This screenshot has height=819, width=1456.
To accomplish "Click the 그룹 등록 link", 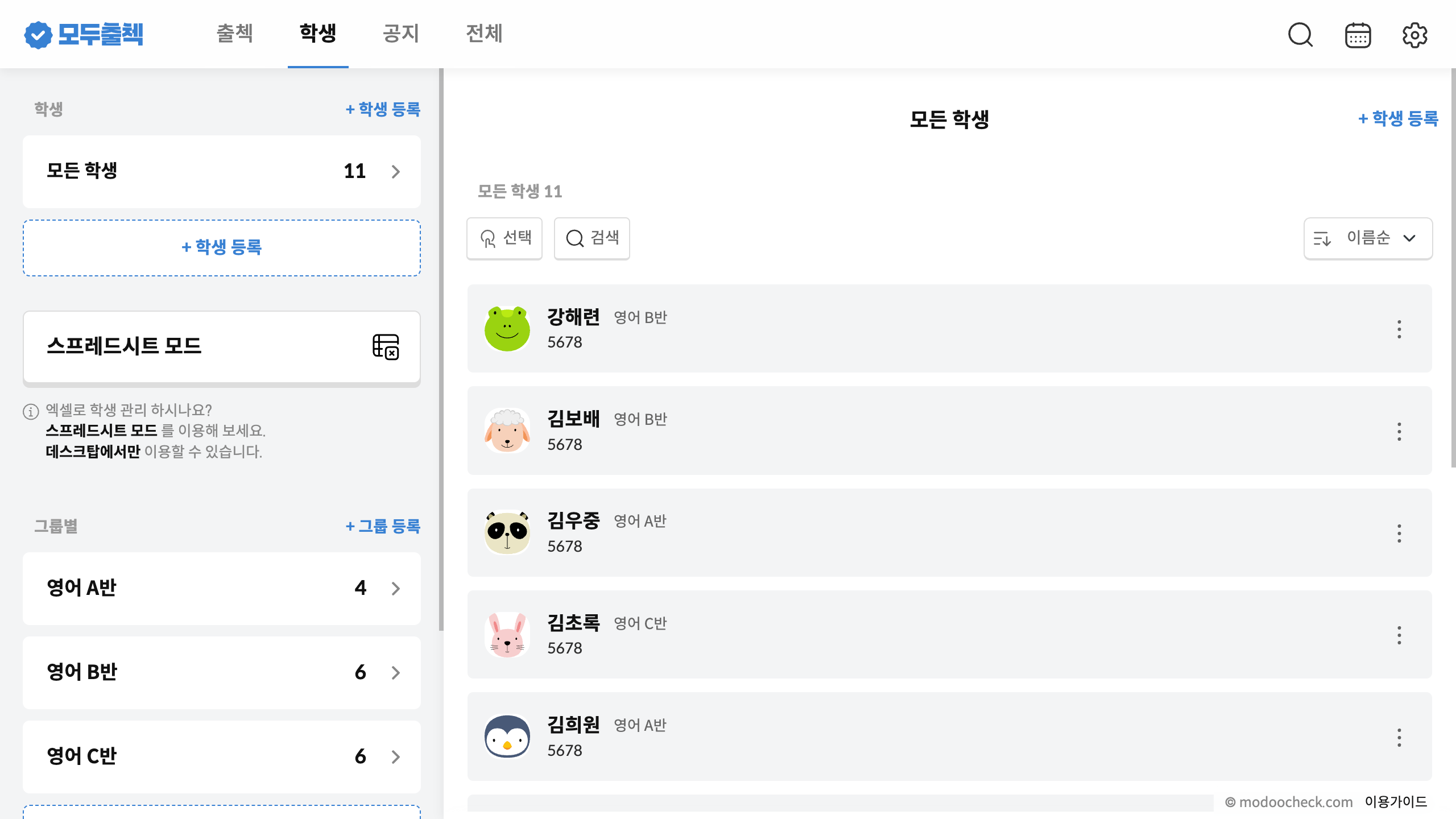I will pos(383,526).
